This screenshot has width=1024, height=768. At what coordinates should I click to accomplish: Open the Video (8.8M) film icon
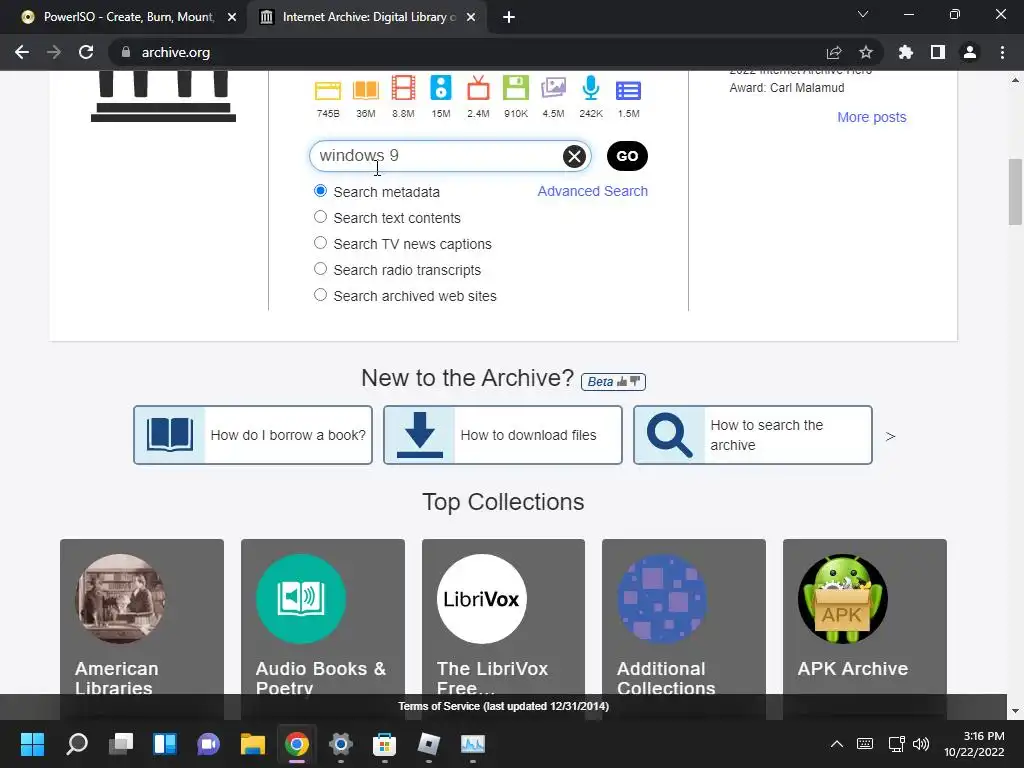tap(403, 88)
